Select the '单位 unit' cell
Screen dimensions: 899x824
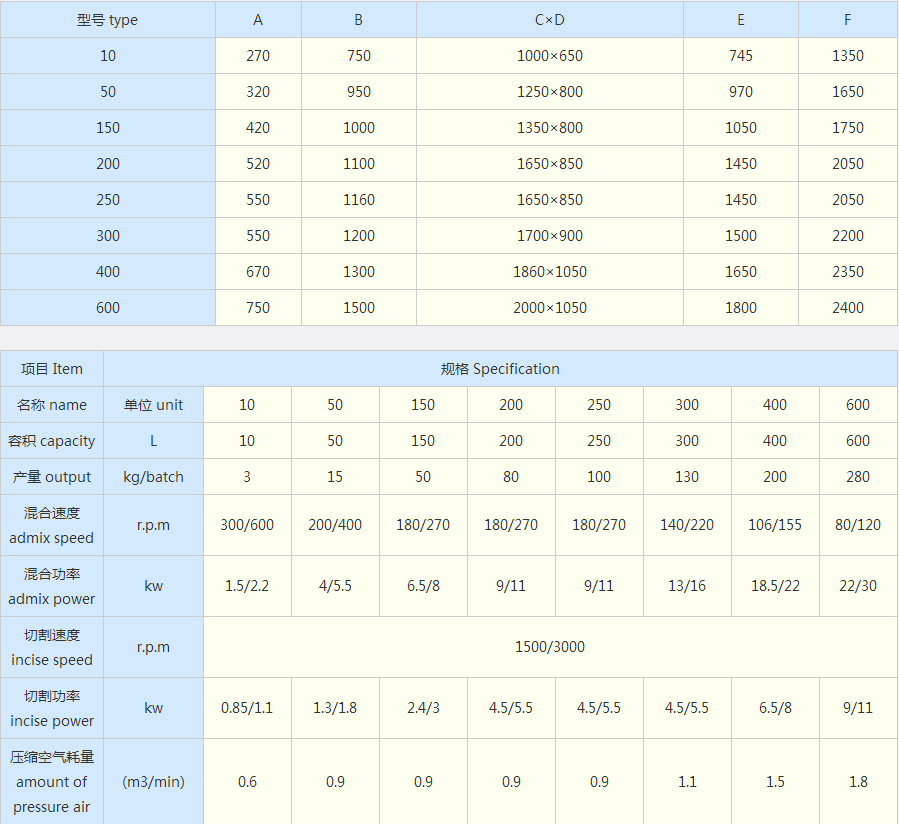153,405
